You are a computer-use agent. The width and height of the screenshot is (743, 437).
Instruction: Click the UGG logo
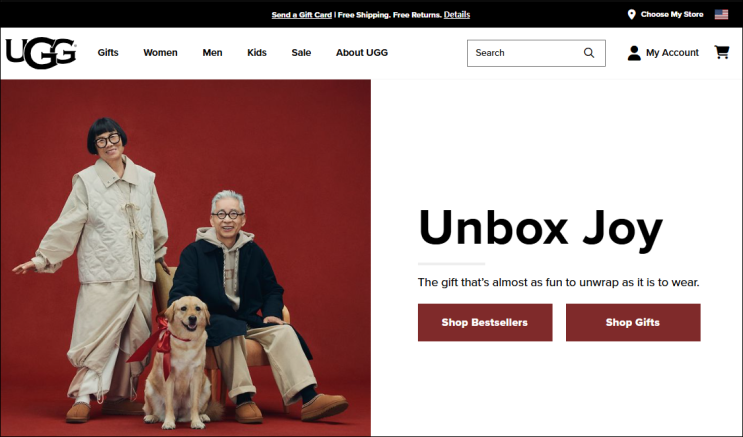41,53
